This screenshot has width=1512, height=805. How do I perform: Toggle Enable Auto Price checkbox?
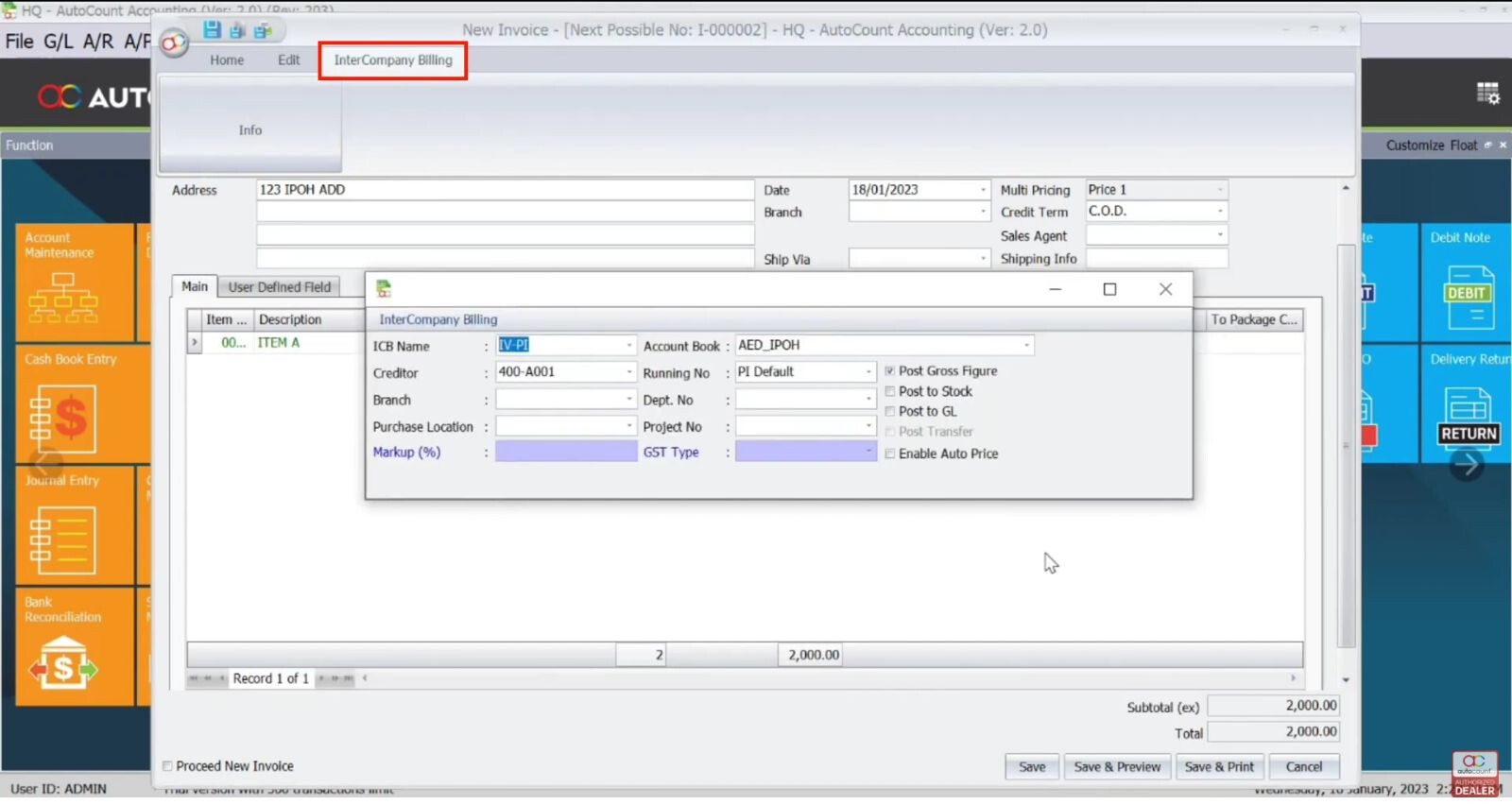pyautogui.click(x=889, y=454)
